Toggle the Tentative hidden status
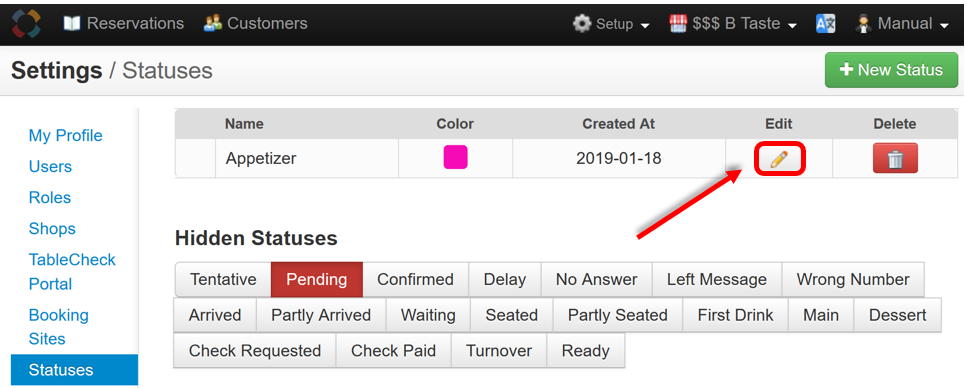Viewport: 966px width, 388px height. (x=223, y=280)
